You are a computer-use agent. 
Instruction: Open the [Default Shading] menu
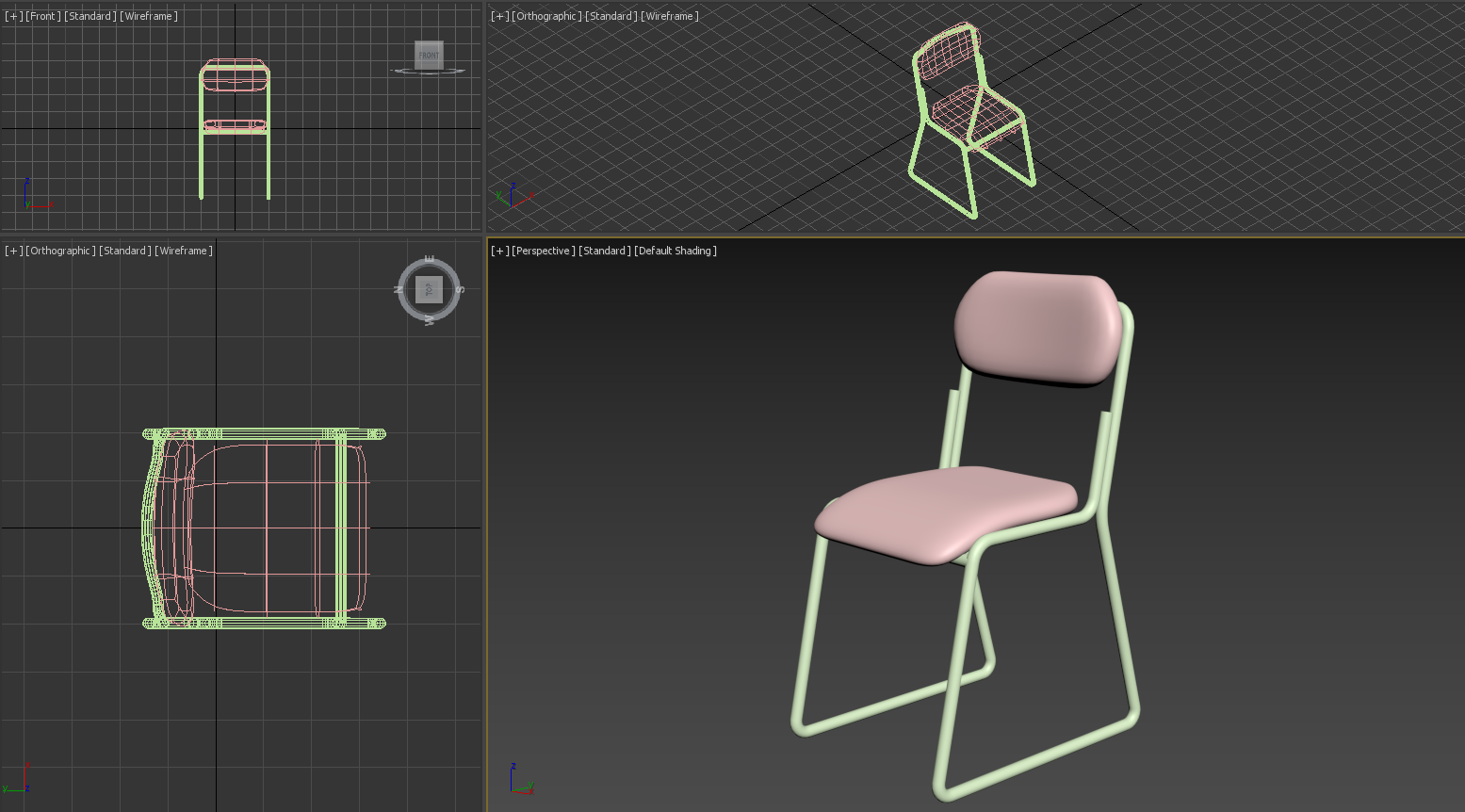click(x=676, y=251)
